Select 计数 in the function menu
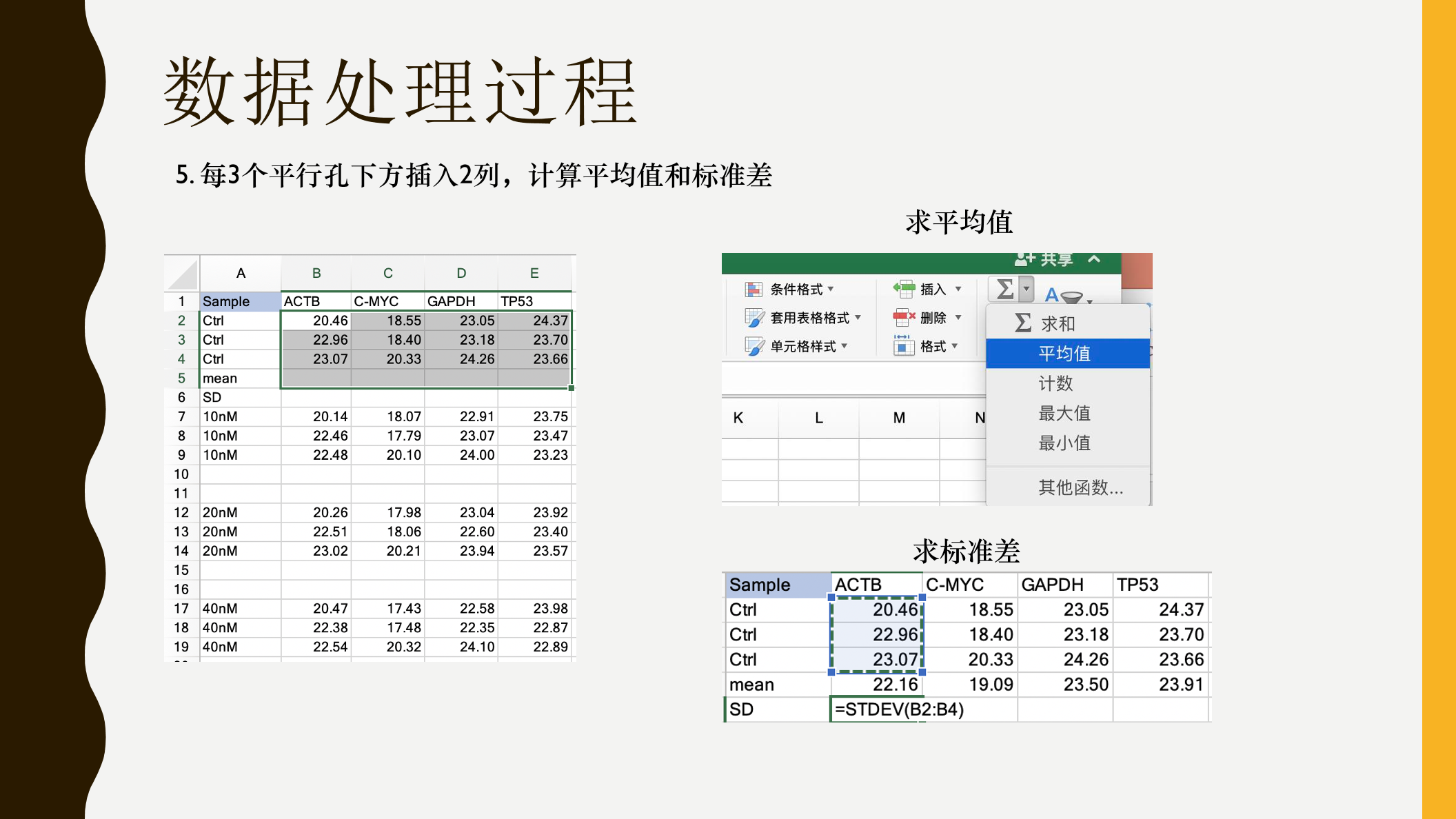1456x819 pixels. [1055, 383]
